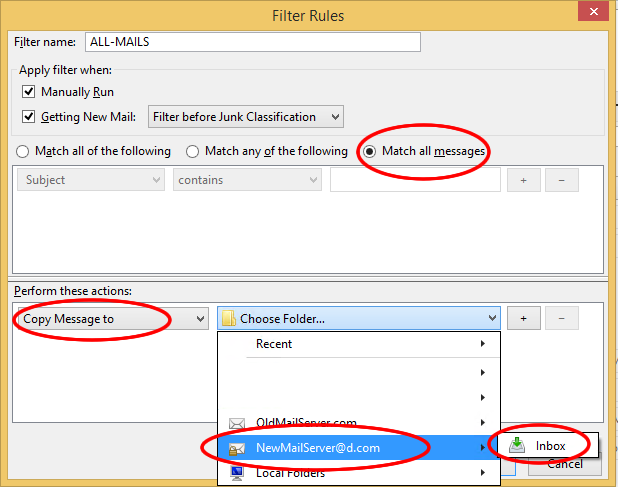Add a new action with plus button
This screenshot has width=618, height=487.
pos(523,318)
